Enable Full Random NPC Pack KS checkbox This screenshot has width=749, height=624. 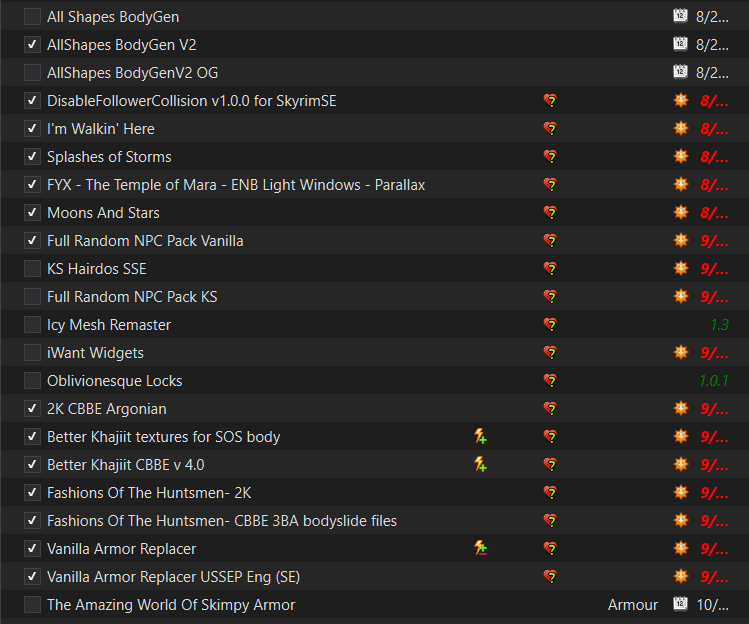point(32,297)
